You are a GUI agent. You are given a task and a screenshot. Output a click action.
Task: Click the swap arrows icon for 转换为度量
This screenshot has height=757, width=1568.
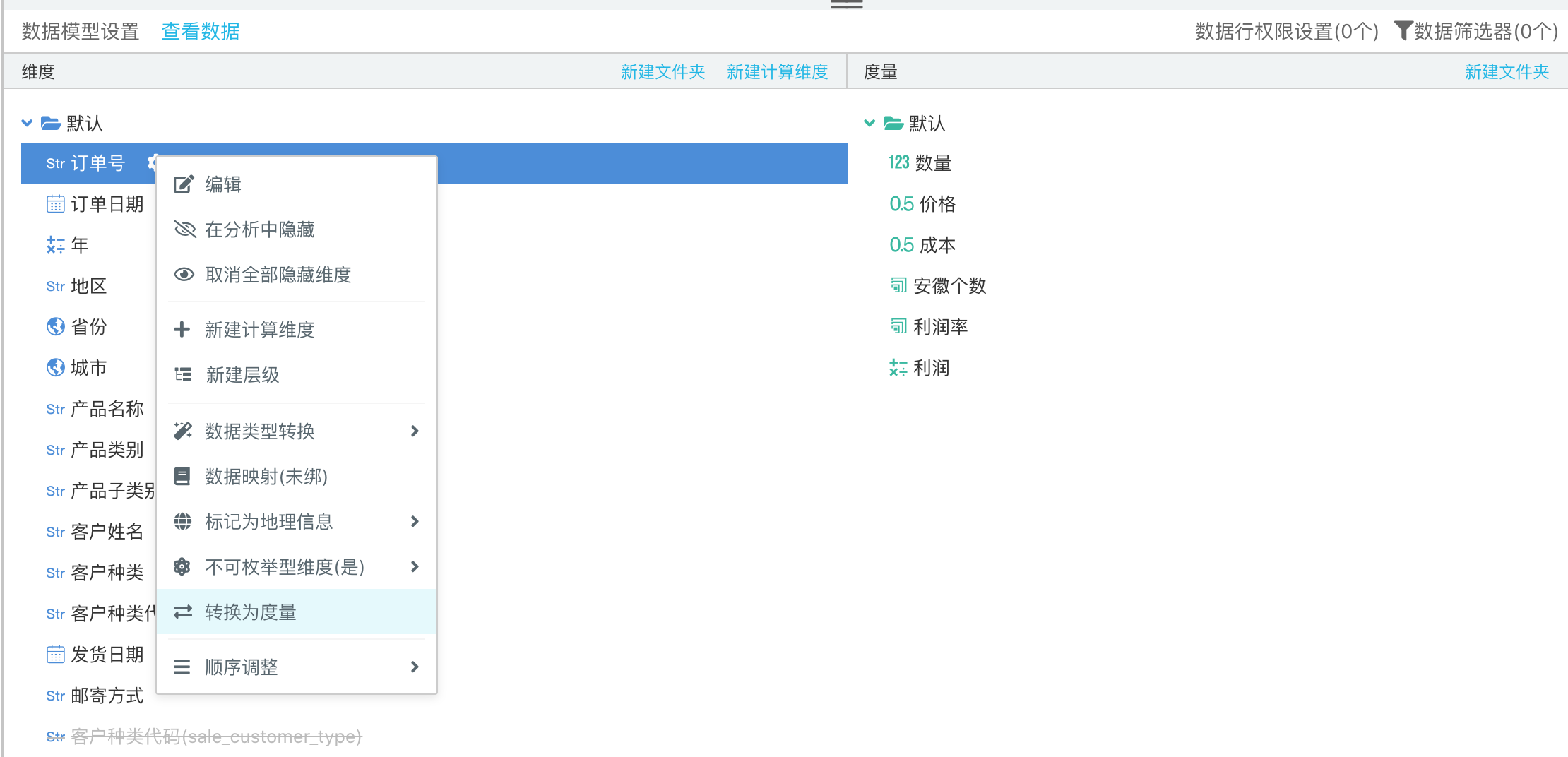tap(183, 612)
